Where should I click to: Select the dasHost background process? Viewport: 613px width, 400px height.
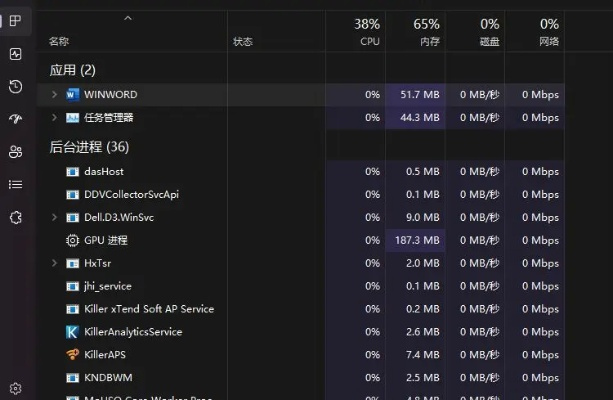103,171
